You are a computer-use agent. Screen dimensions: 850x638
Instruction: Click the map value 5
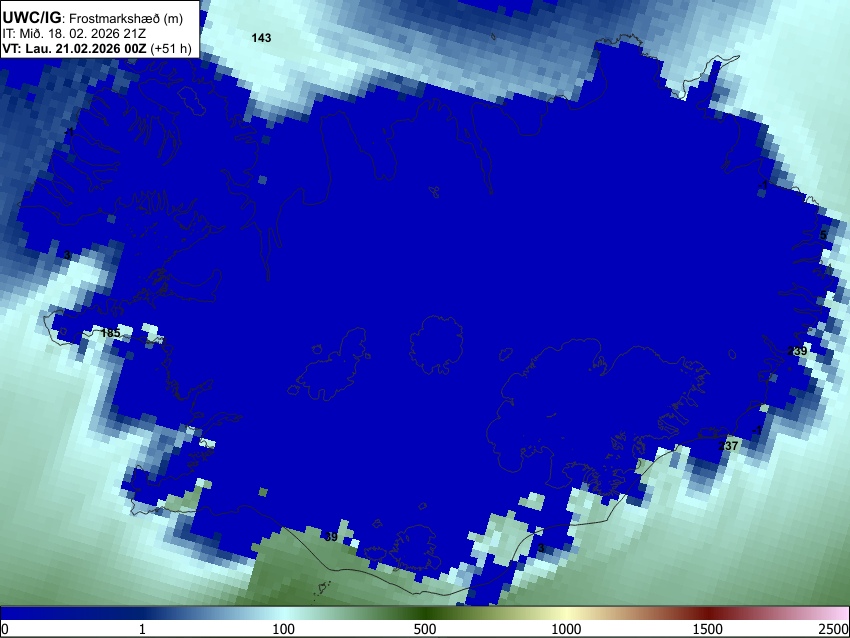[x=823, y=235]
